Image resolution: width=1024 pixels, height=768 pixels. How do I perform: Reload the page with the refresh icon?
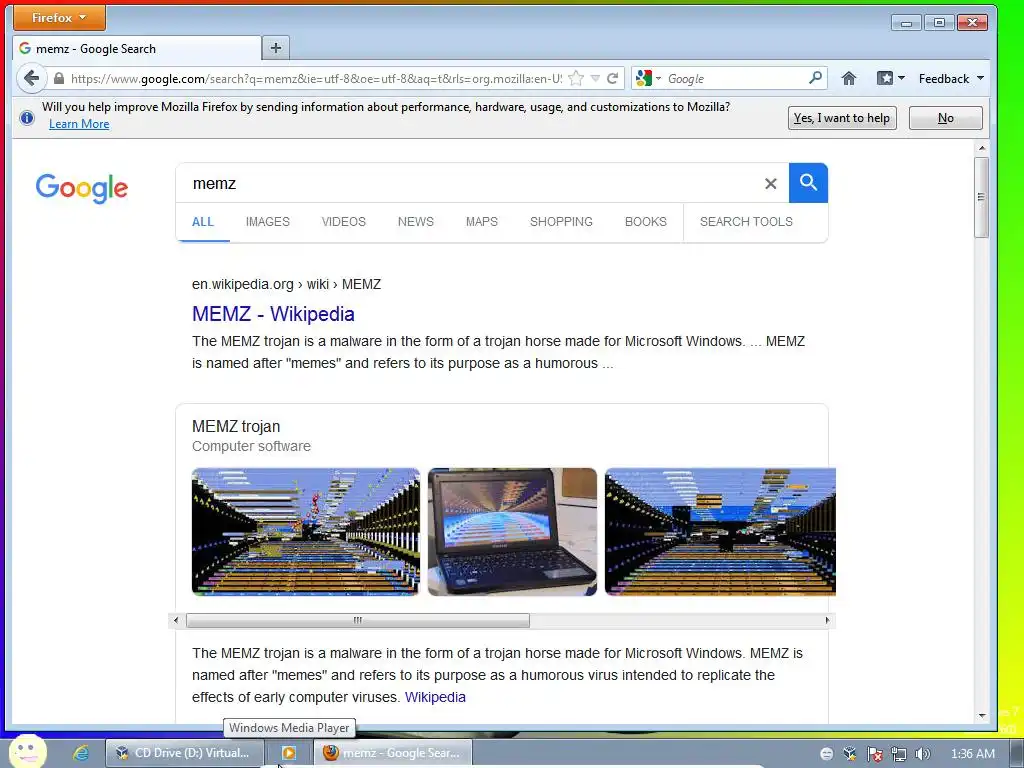pos(612,78)
